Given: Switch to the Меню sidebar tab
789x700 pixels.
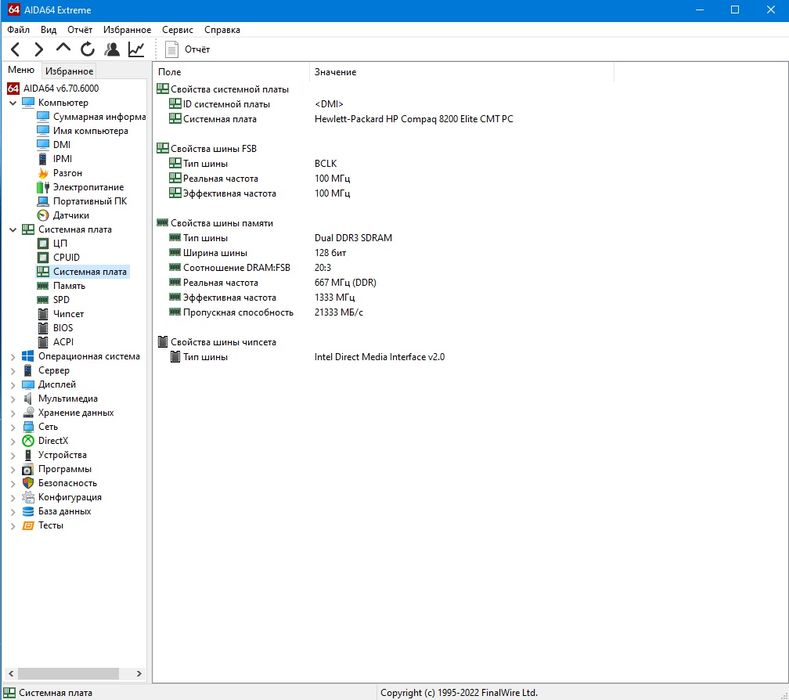Looking at the screenshot, I should coord(21,70).
